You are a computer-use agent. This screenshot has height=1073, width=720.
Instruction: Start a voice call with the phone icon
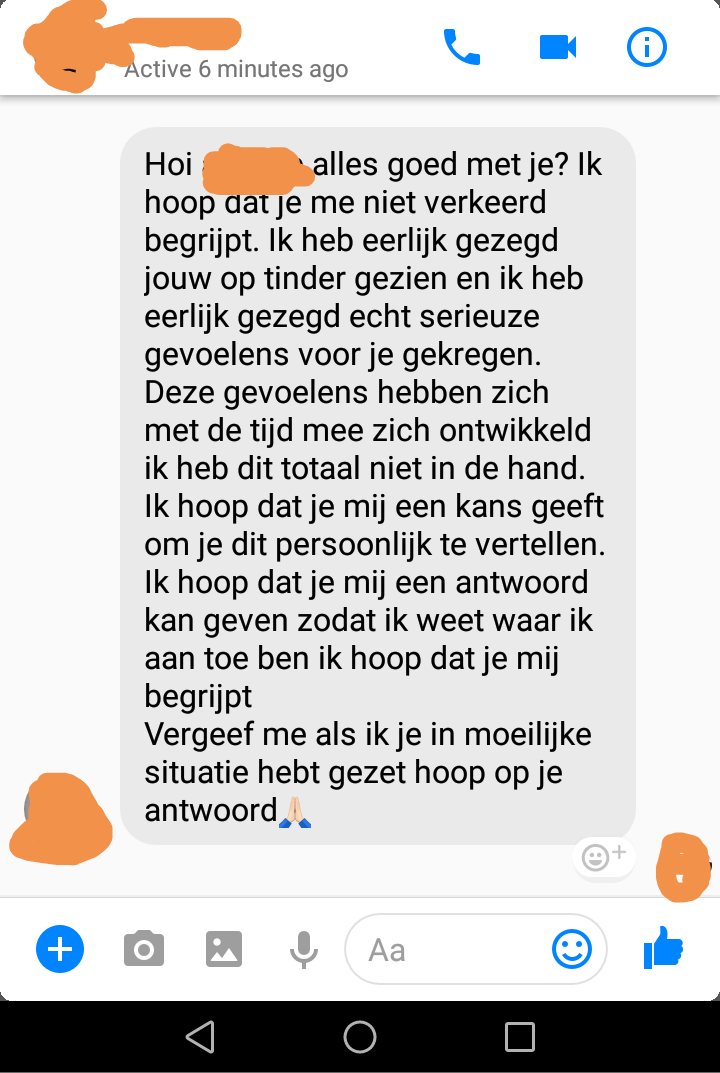462,47
